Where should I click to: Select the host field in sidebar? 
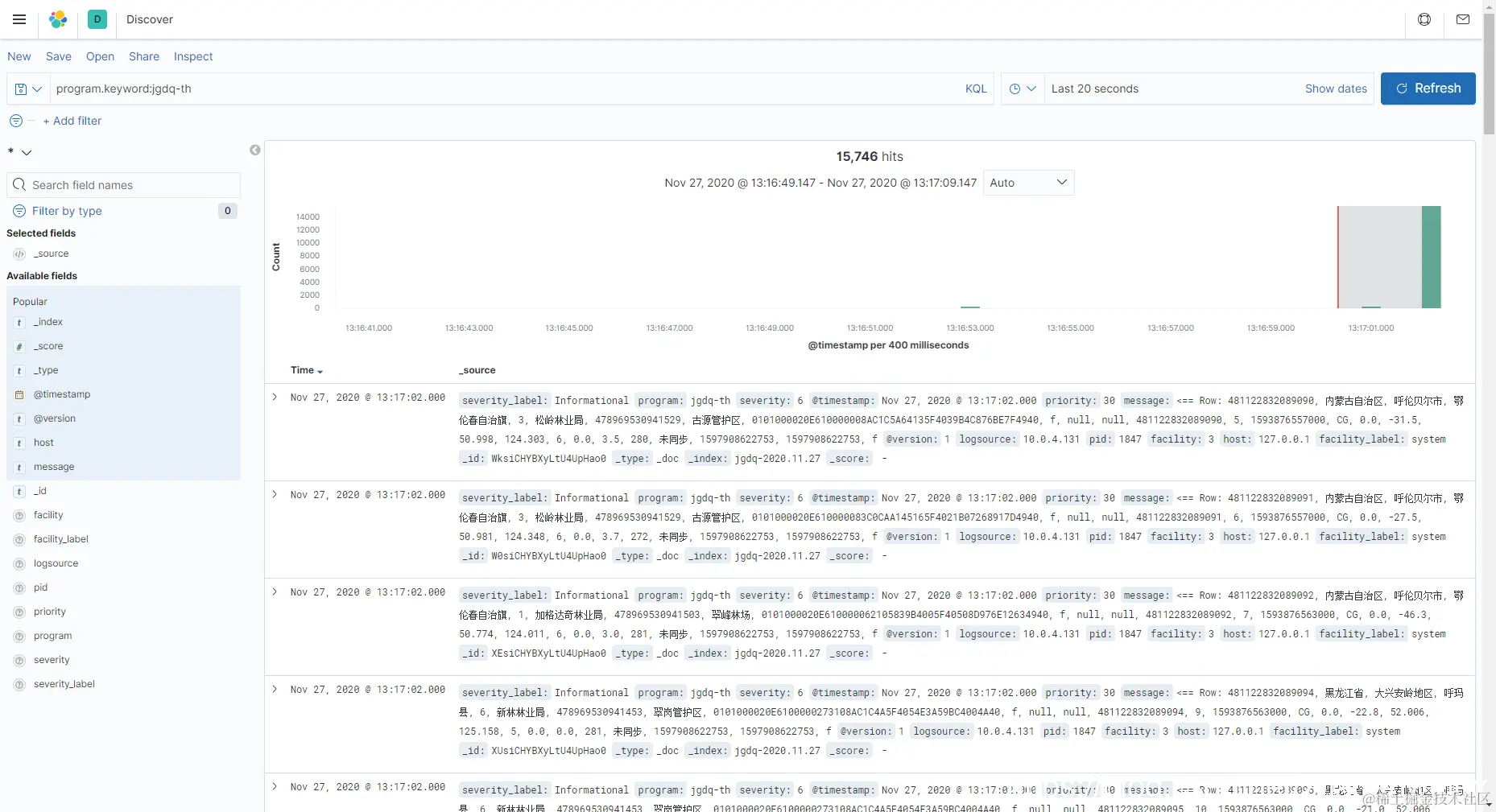(x=43, y=443)
